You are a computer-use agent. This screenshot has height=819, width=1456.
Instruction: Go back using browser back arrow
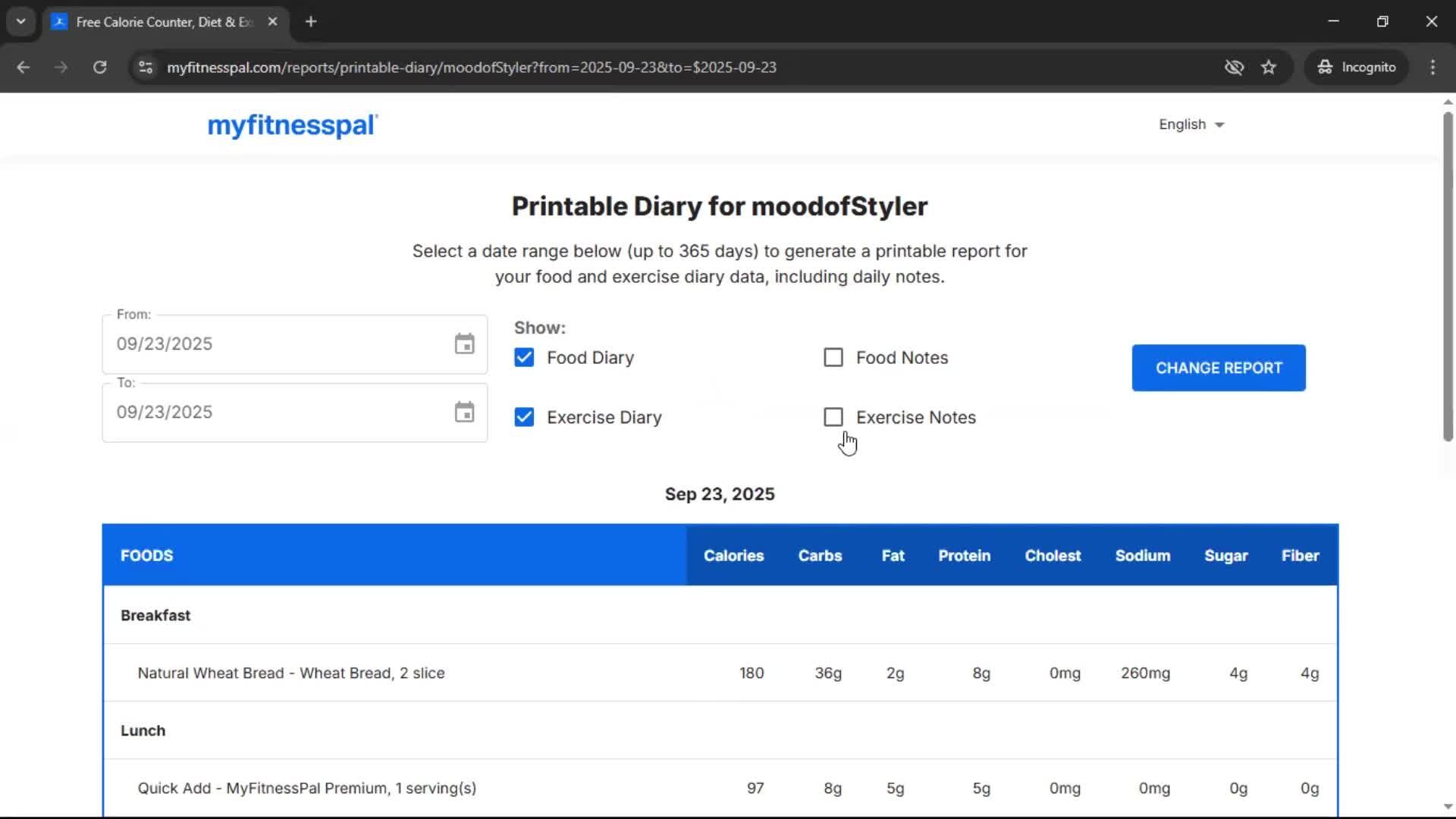pos(24,67)
